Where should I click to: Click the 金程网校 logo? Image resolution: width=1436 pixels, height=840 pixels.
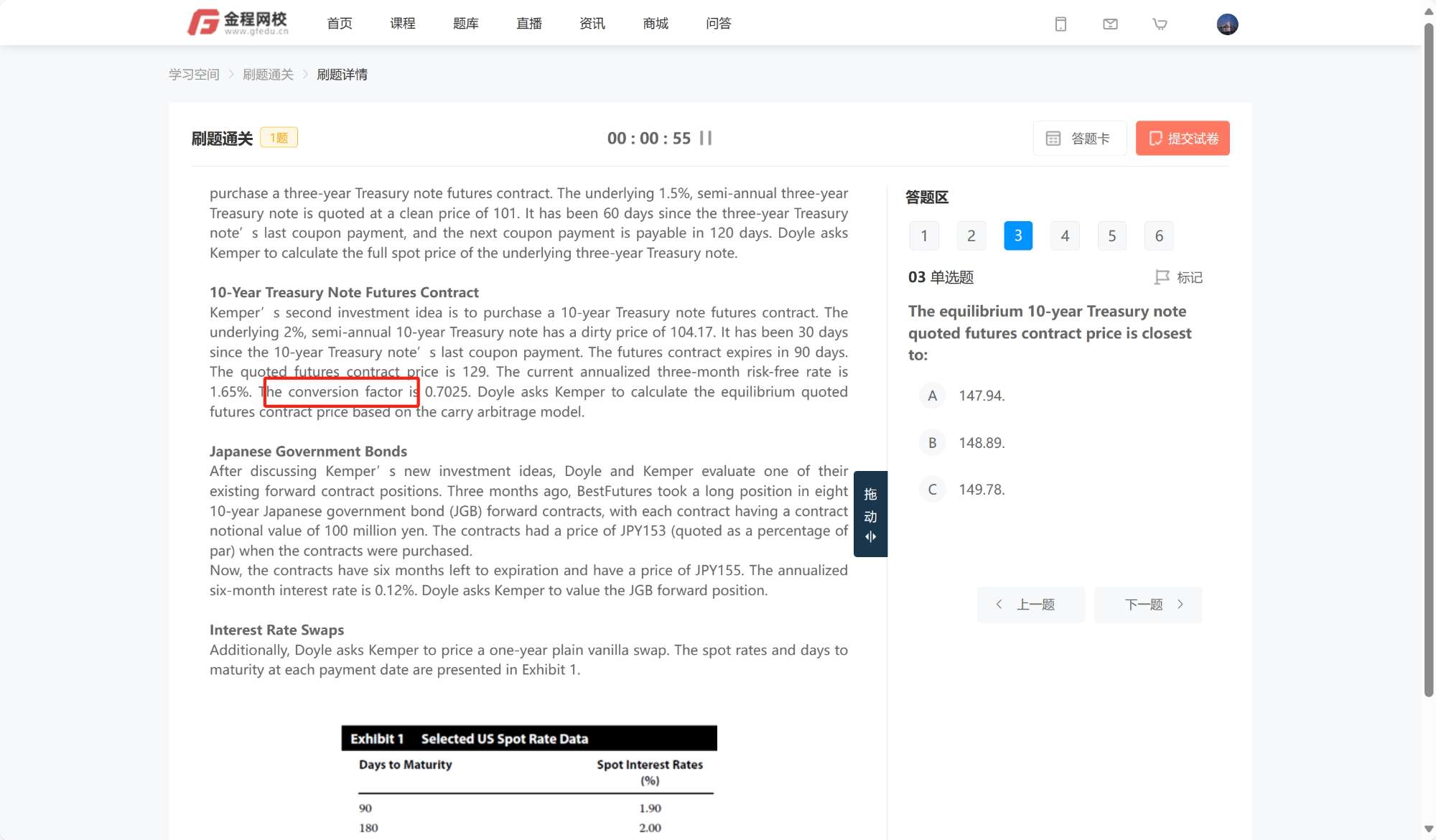(x=238, y=23)
